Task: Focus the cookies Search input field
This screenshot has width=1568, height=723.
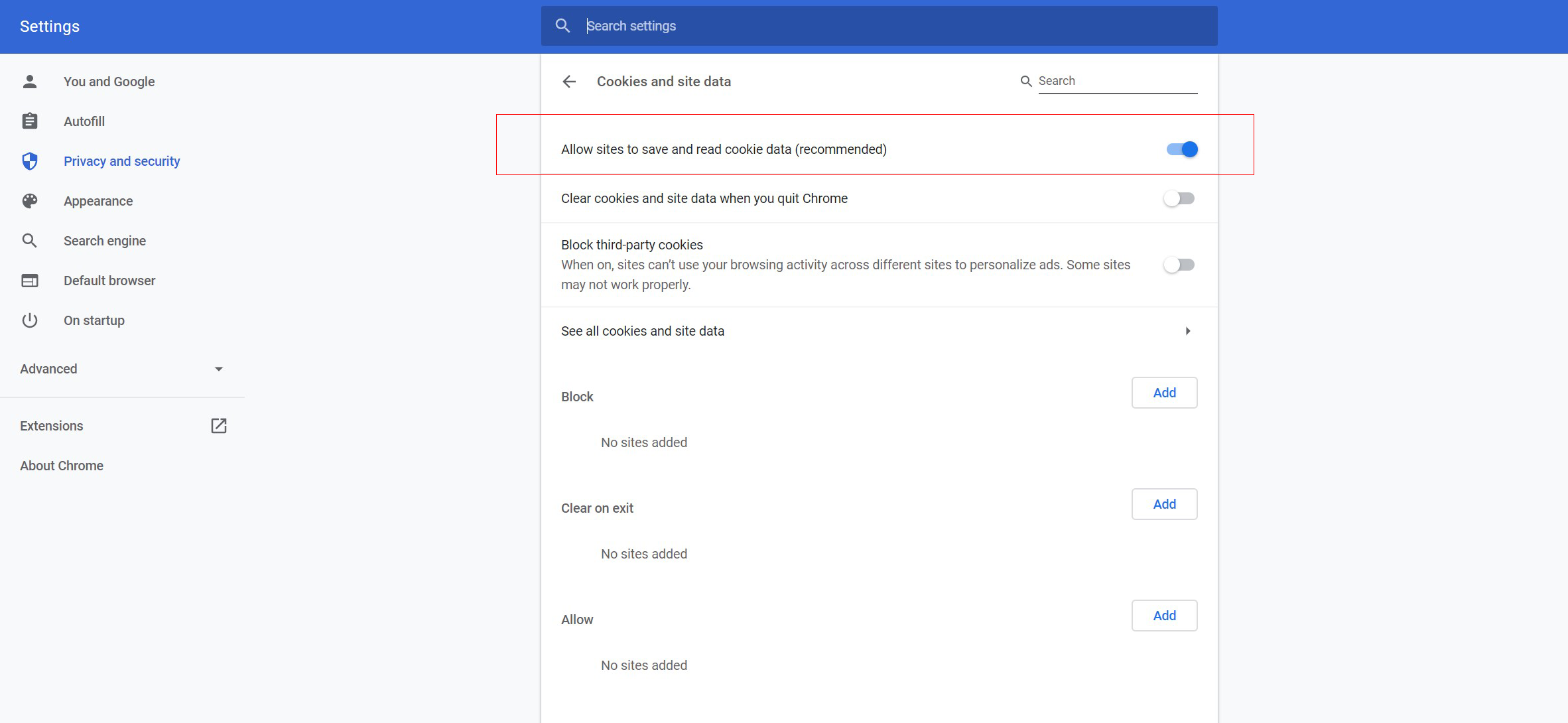Action: [1118, 81]
